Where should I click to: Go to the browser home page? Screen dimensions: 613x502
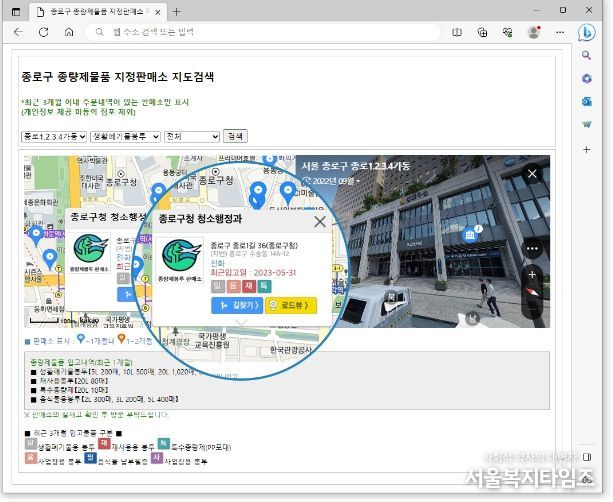pos(69,32)
